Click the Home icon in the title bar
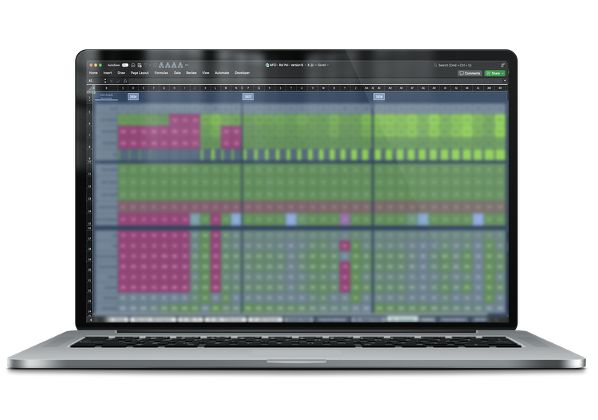Viewport: 598px width, 420px height. [133, 65]
